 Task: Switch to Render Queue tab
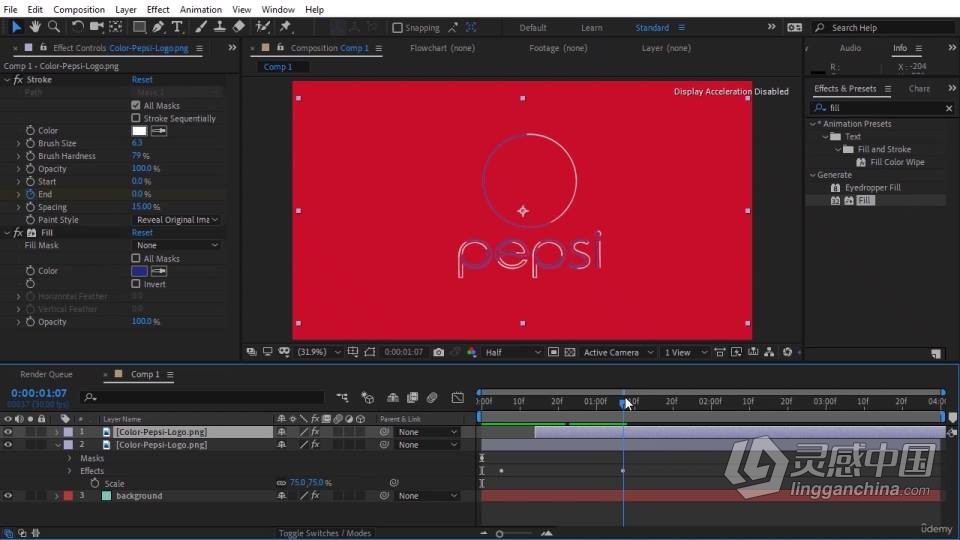(x=47, y=374)
